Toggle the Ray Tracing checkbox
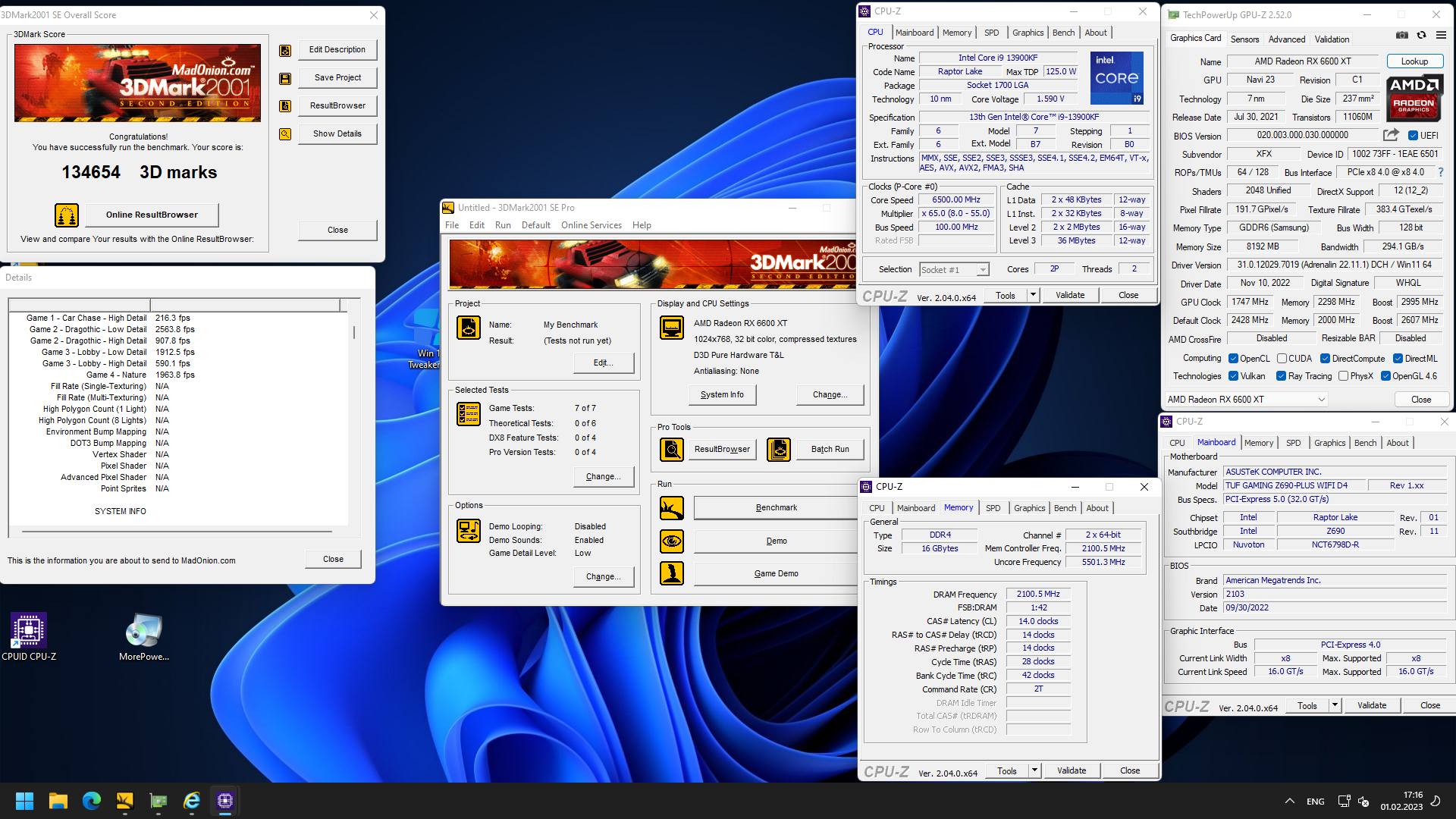Viewport: 1456px width, 819px height. click(x=1281, y=376)
